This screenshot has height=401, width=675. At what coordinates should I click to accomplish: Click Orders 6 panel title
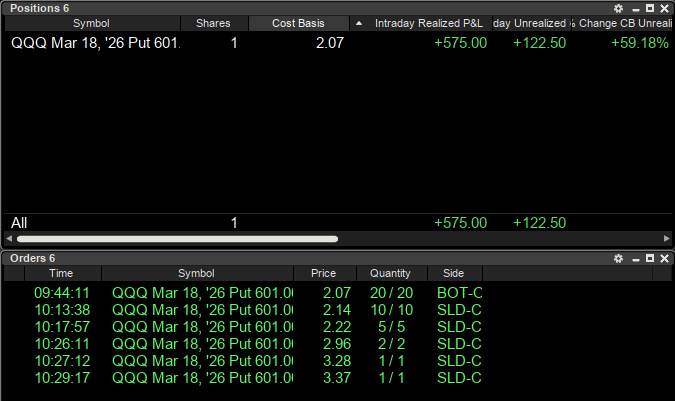pos(33,258)
